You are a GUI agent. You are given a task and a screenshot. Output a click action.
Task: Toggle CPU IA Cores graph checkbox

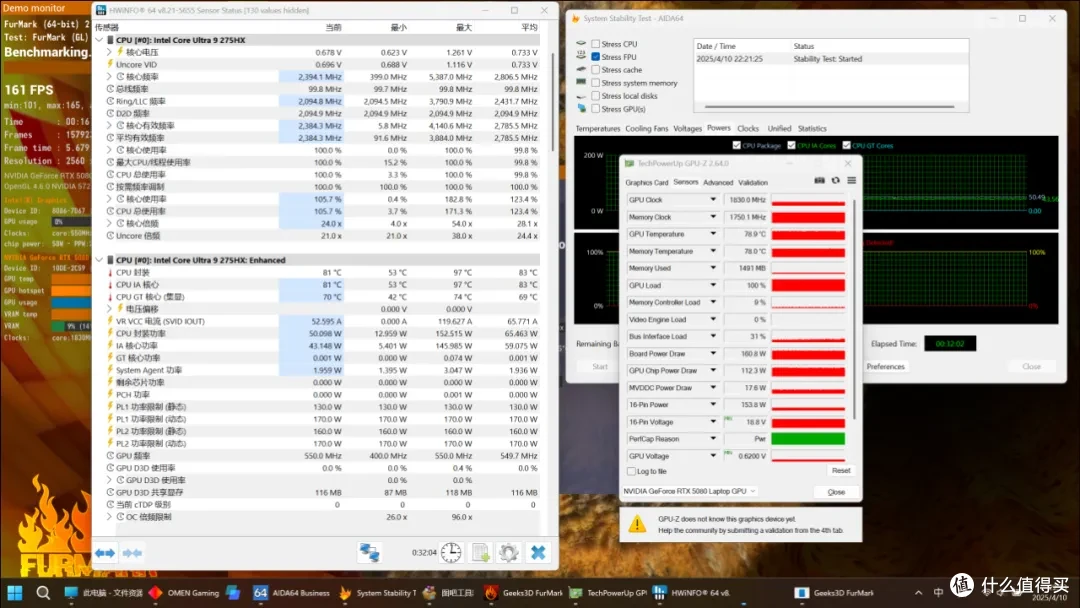(791, 145)
